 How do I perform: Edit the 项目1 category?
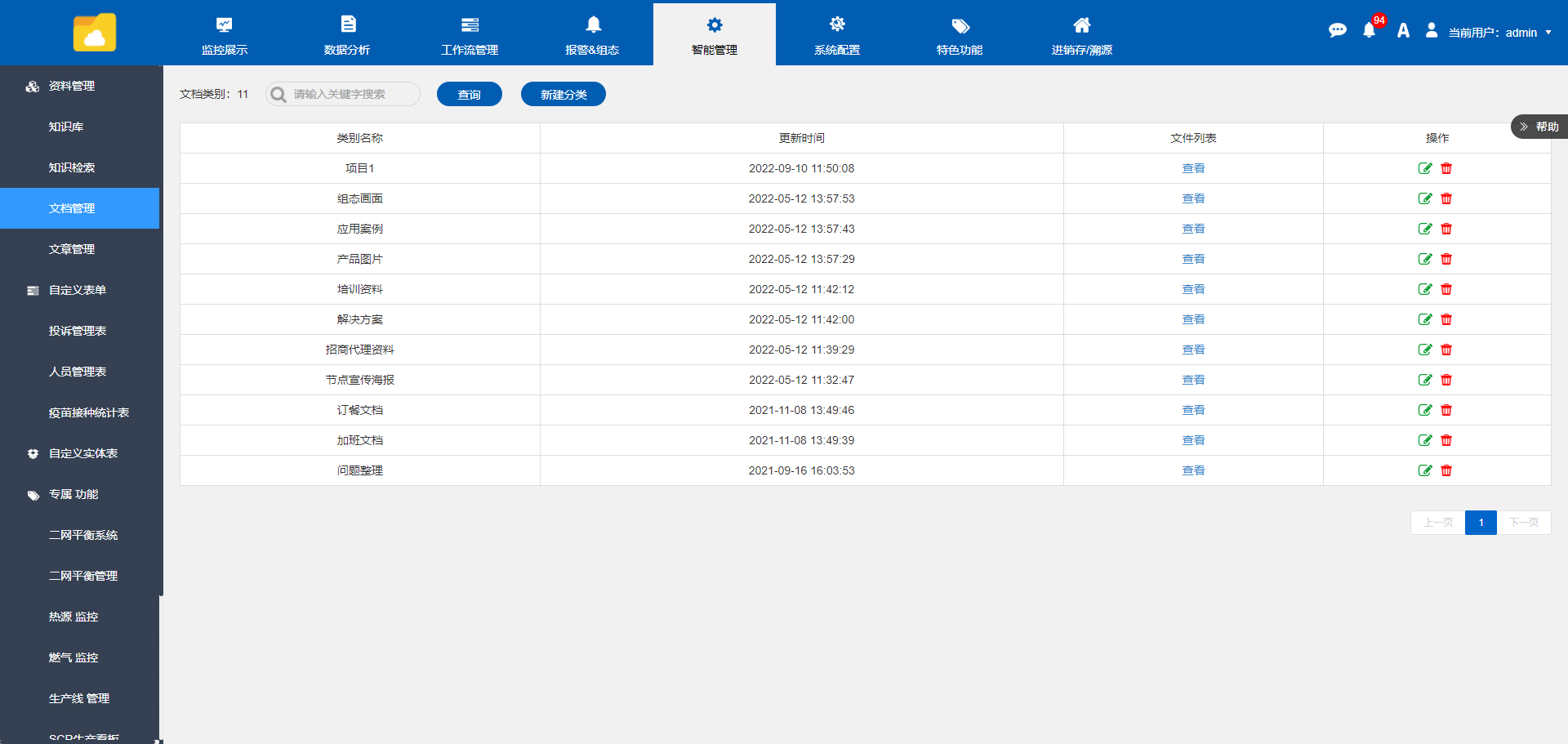pos(1425,168)
